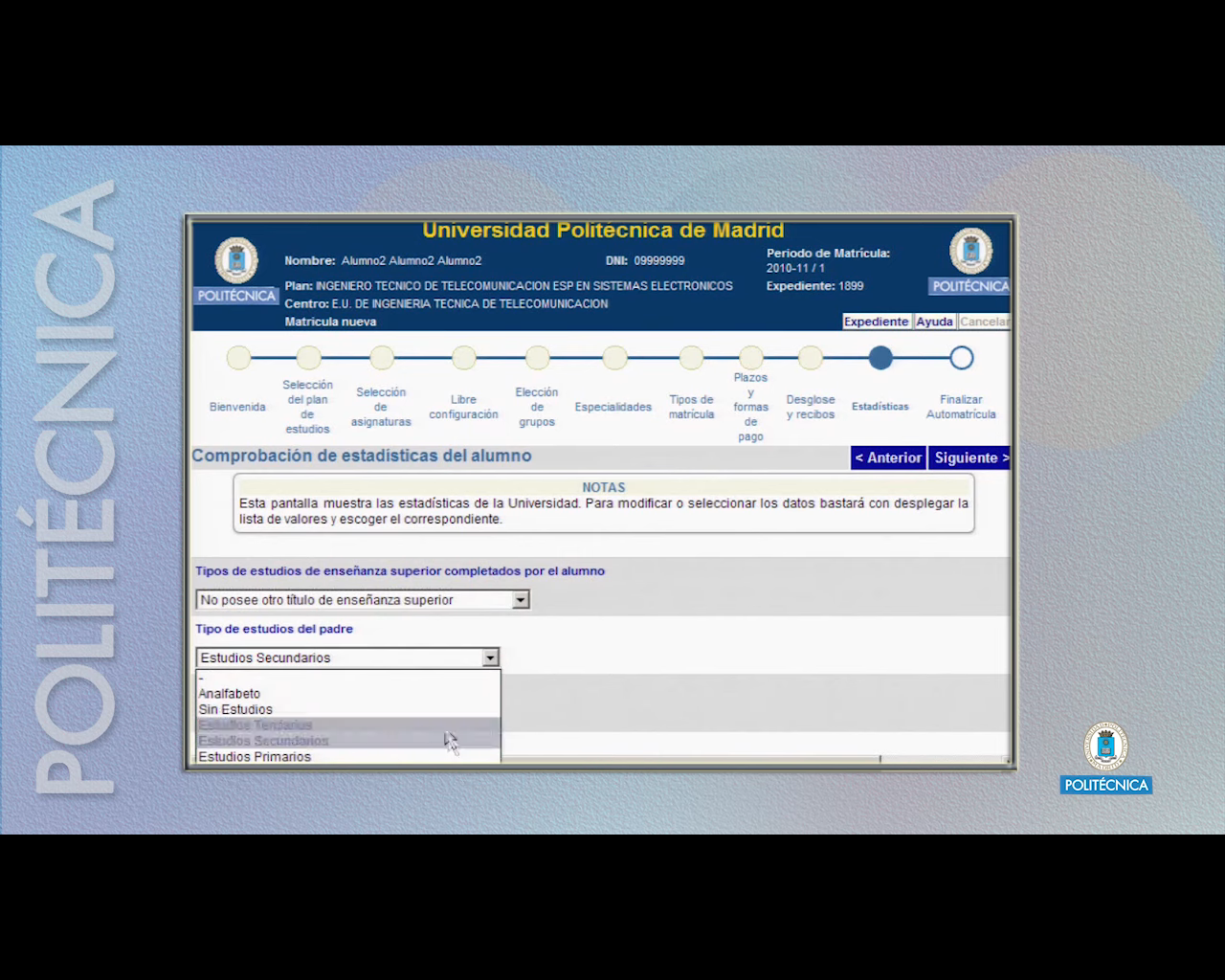Click the Especialidades step label

[x=613, y=407]
